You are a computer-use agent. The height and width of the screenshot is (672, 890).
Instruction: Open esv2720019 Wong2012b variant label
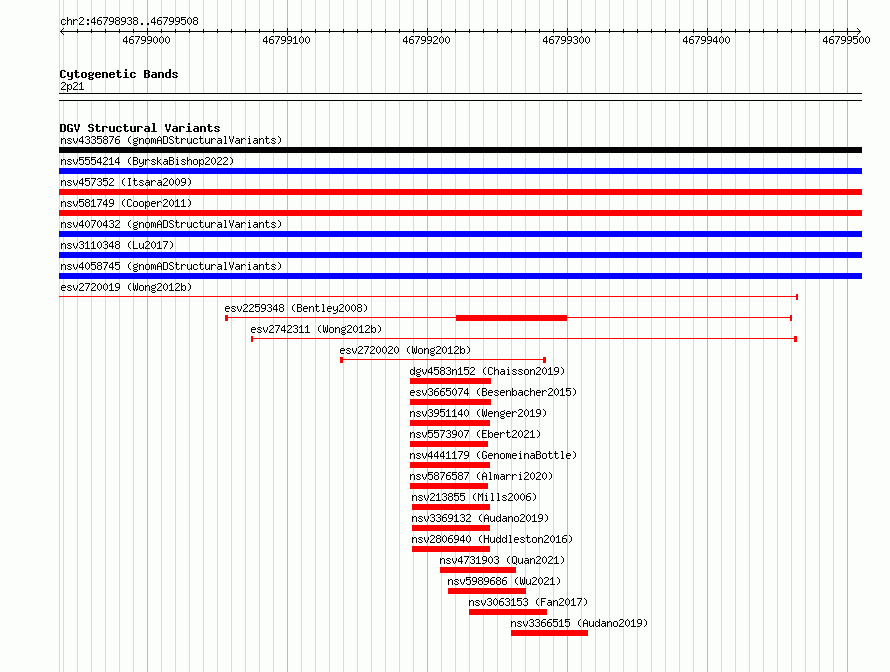point(126,287)
